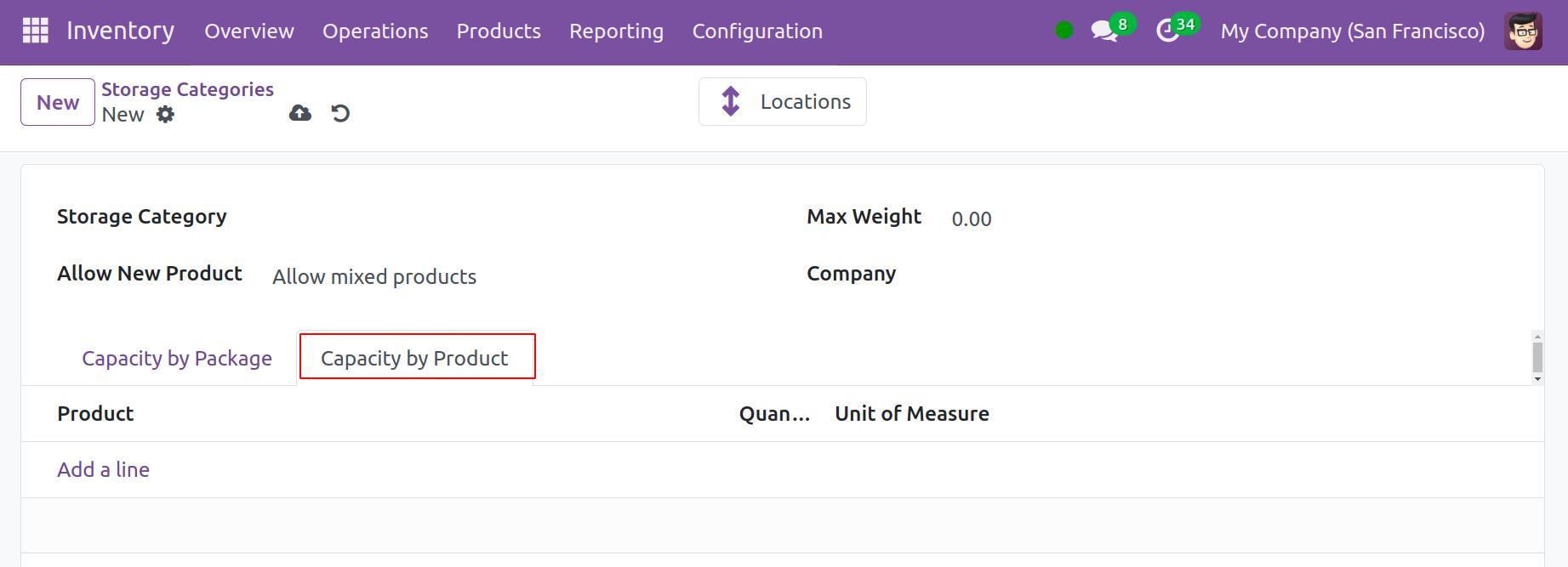
Task: Click the user avatar in the top bar
Action: (x=1522, y=31)
